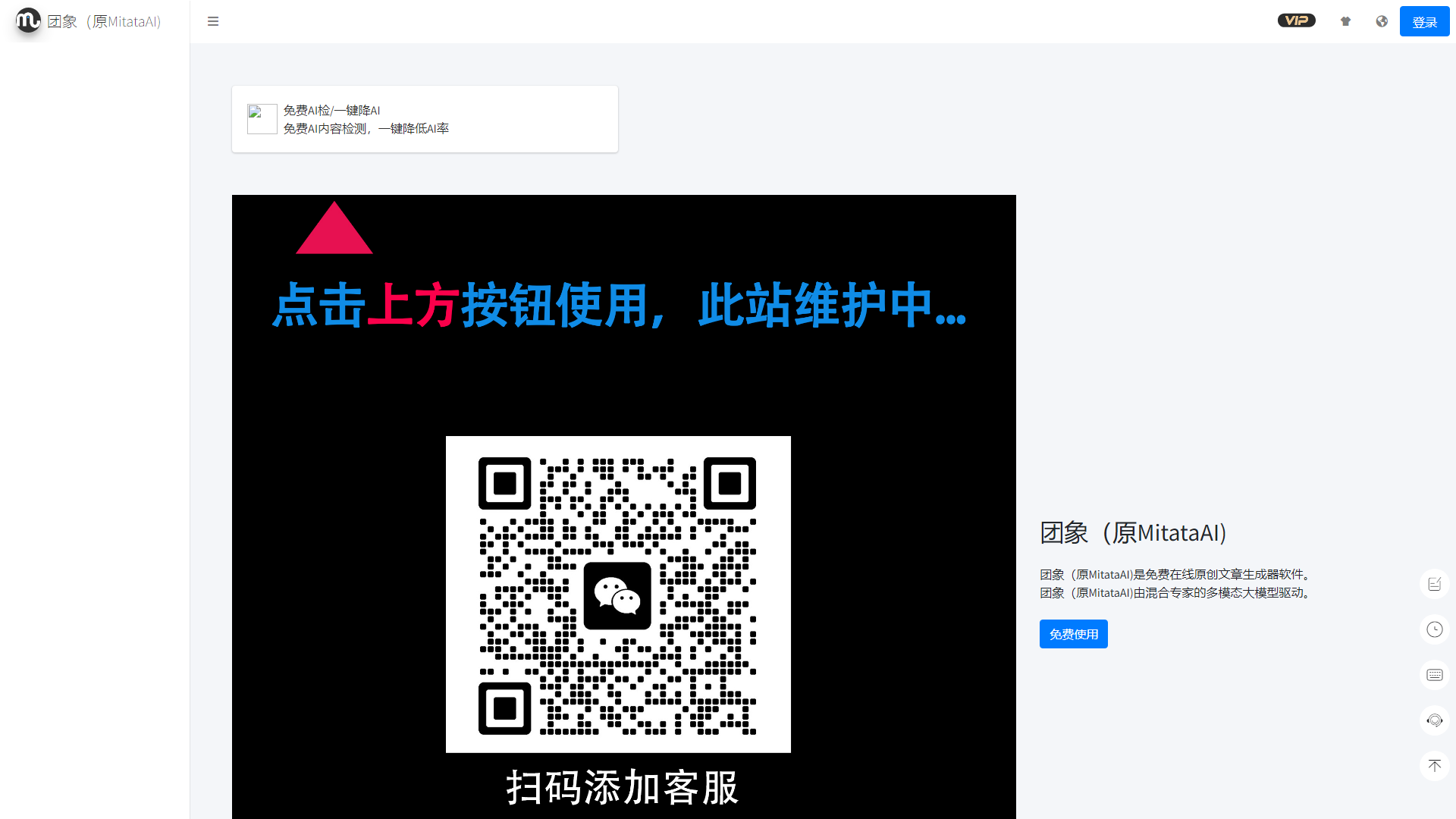The height and width of the screenshot is (819, 1456).
Task: Click the back-to-top arrow icon
Action: coord(1434,766)
